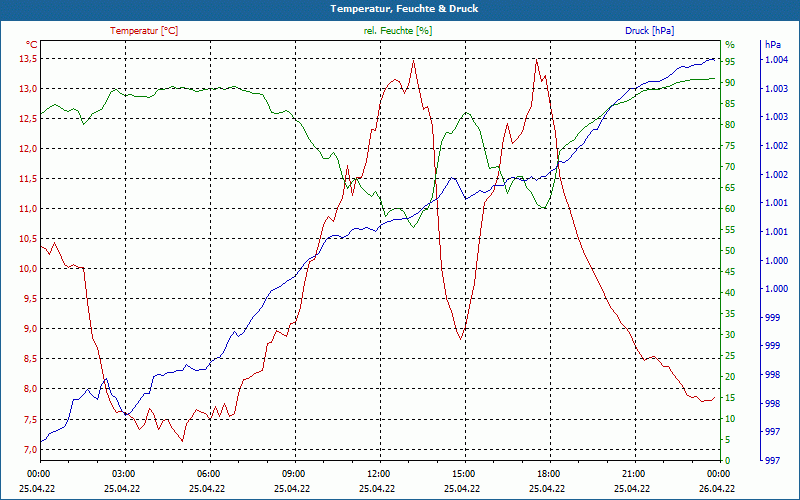Click the '10,5' temperature axis value
Image resolution: width=800 pixels, height=500 pixels.
point(29,239)
